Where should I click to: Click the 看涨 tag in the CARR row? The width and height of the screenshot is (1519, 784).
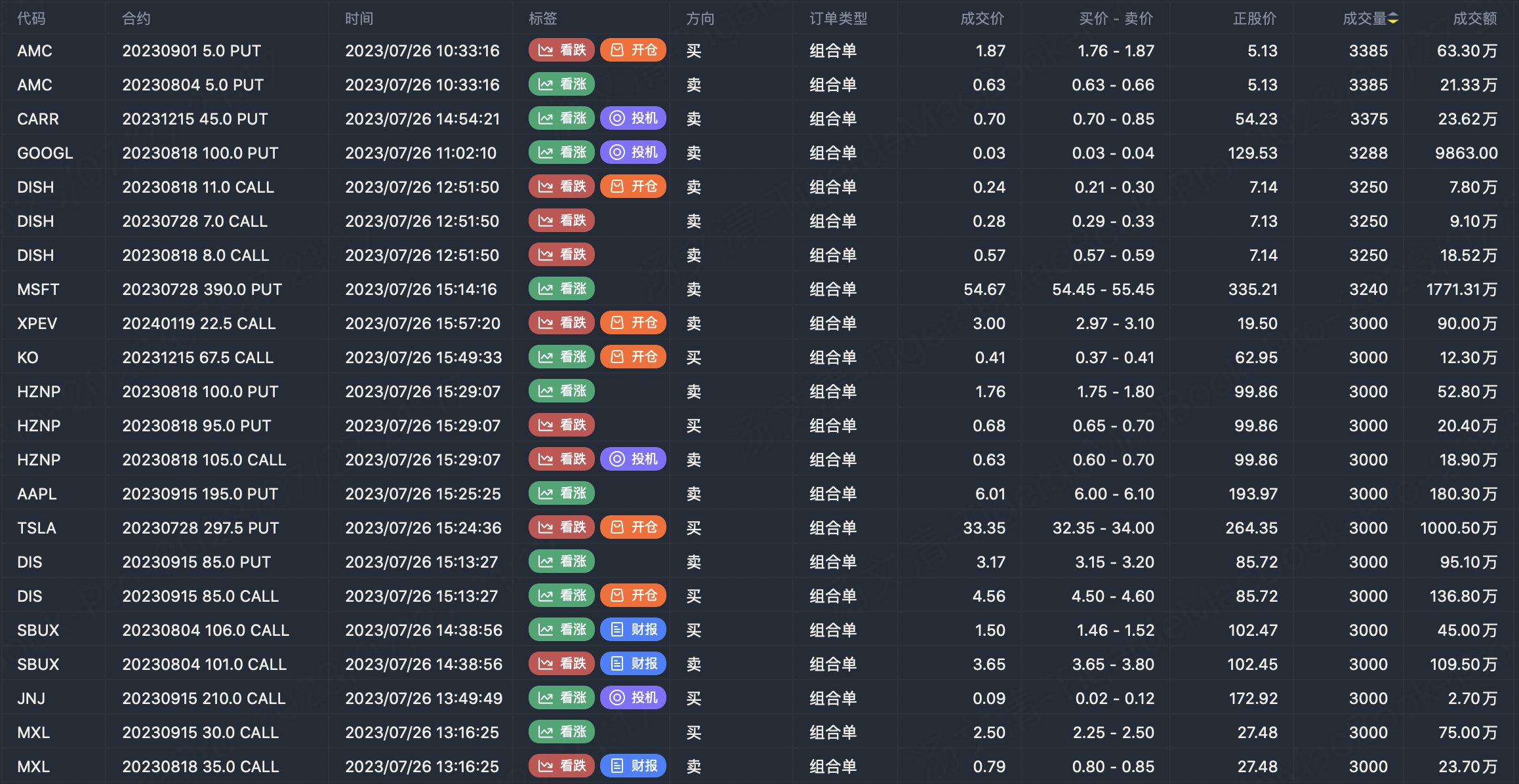pos(561,119)
